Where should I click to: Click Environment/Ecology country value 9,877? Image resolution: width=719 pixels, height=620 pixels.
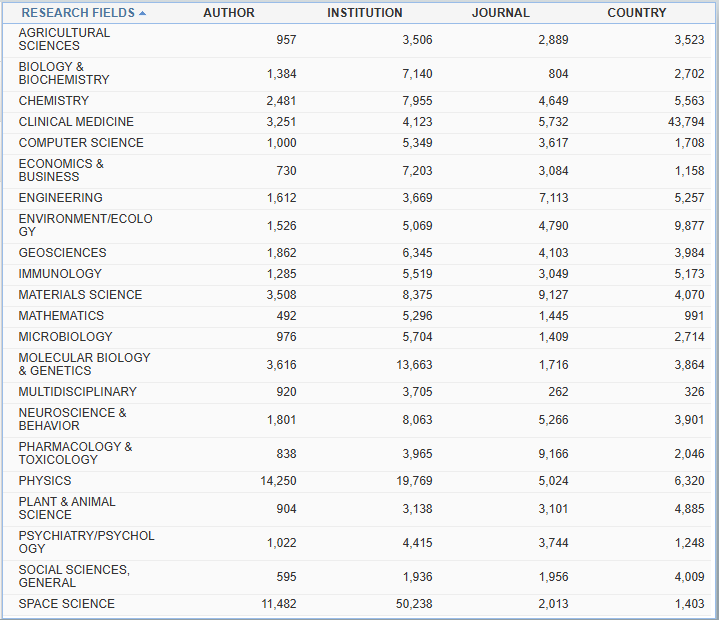coord(689,226)
